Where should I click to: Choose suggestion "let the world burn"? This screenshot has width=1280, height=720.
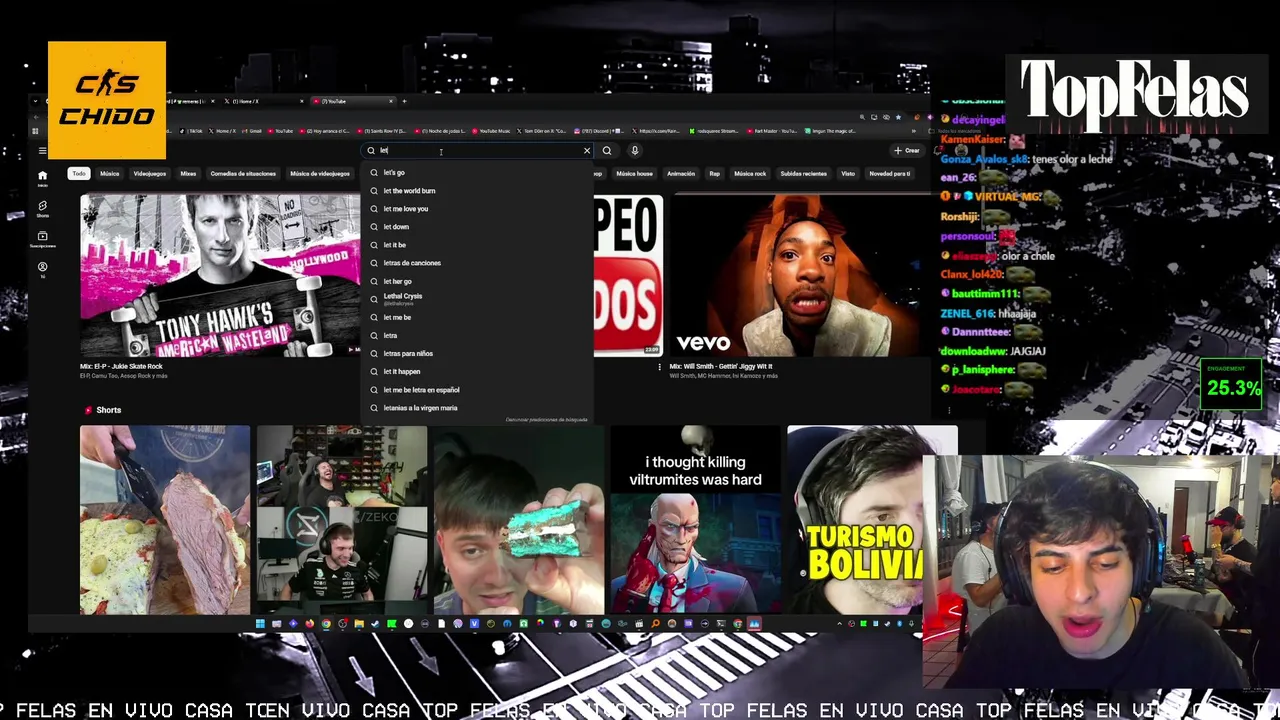(478, 191)
